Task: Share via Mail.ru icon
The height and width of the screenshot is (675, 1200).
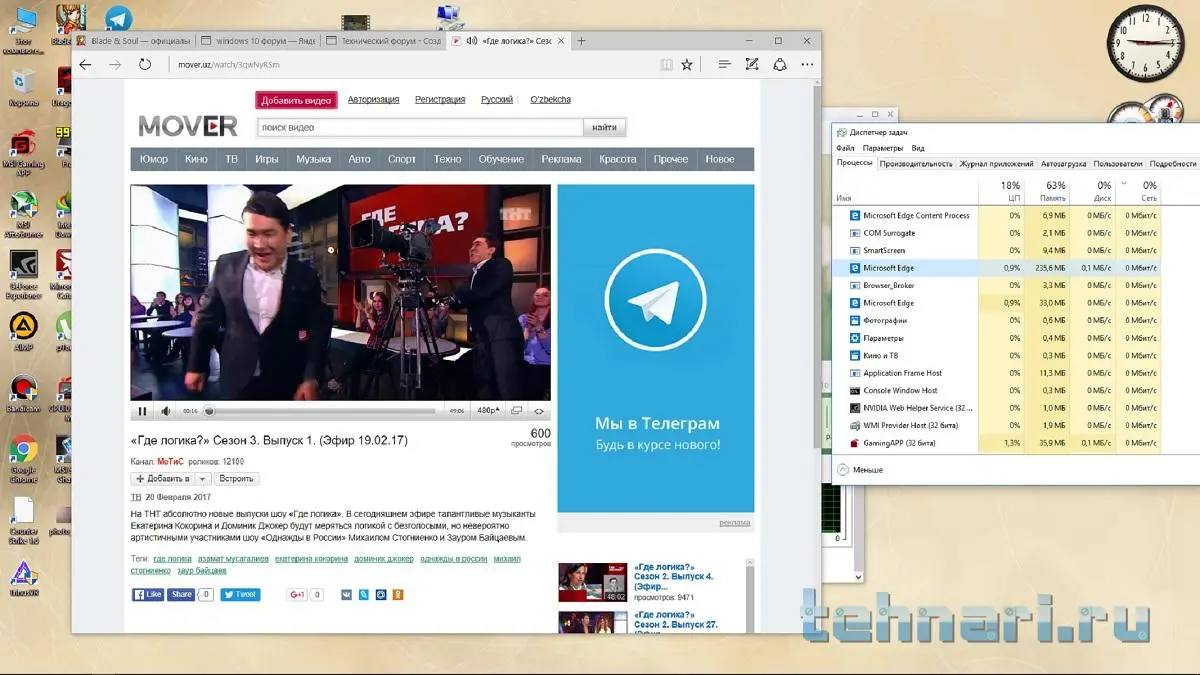Action: [x=381, y=595]
